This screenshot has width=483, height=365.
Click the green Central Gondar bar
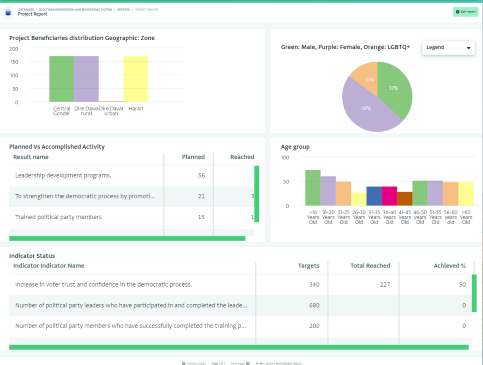coord(62,79)
